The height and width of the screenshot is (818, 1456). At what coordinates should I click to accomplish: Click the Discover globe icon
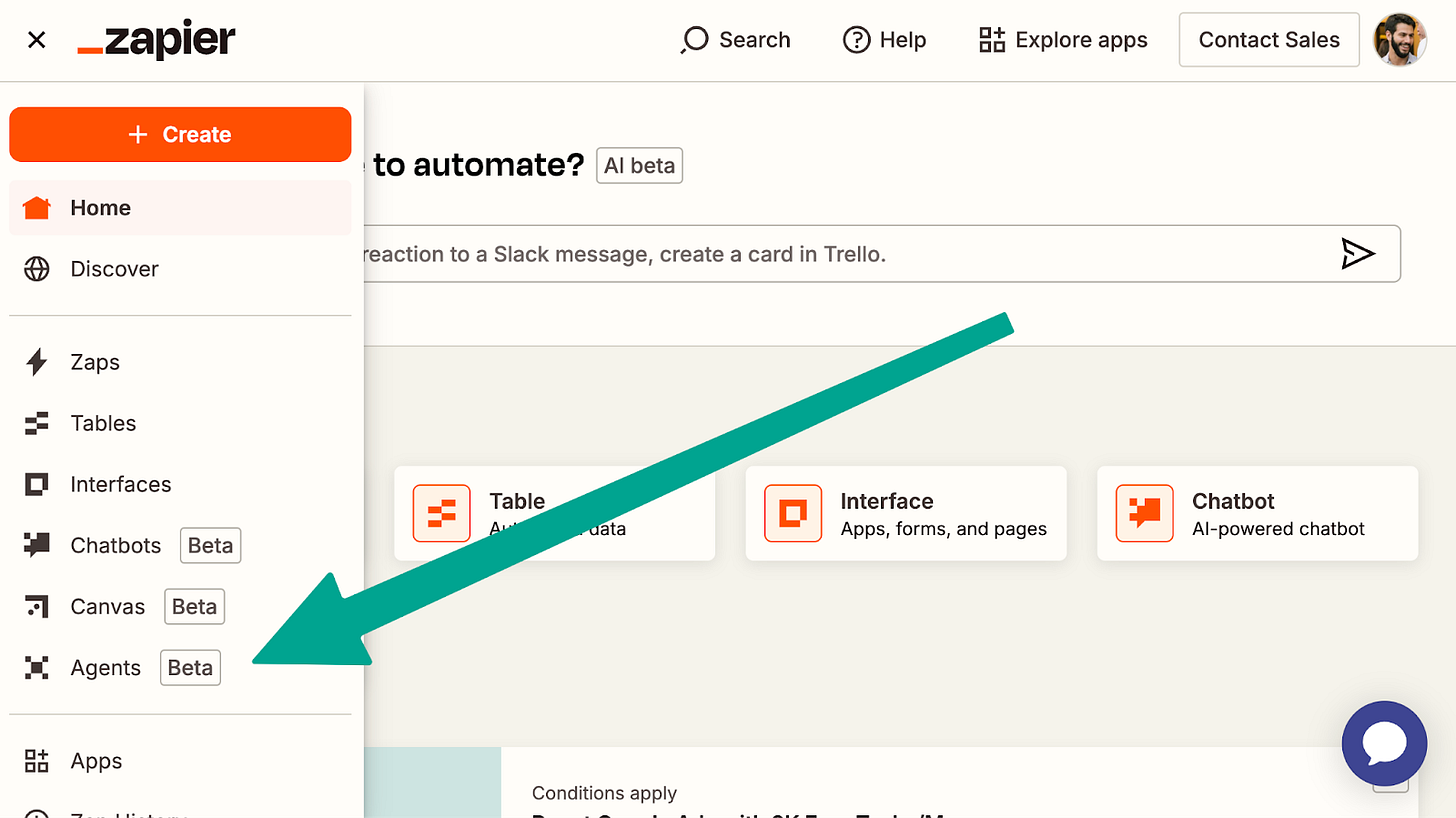[x=37, y=269]
